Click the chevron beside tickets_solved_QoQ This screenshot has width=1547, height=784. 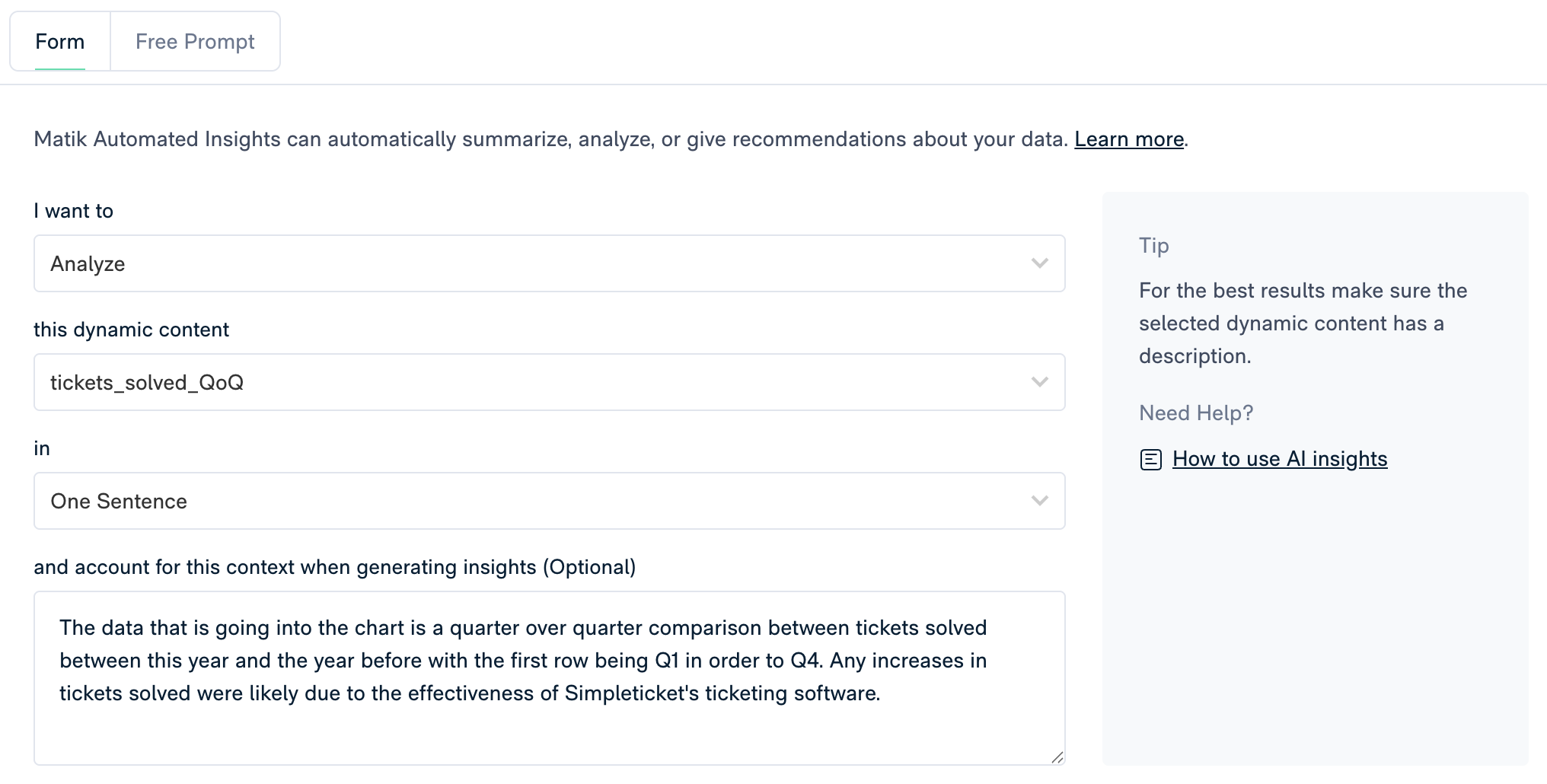pyautogui.click(x=1039, y=382)
